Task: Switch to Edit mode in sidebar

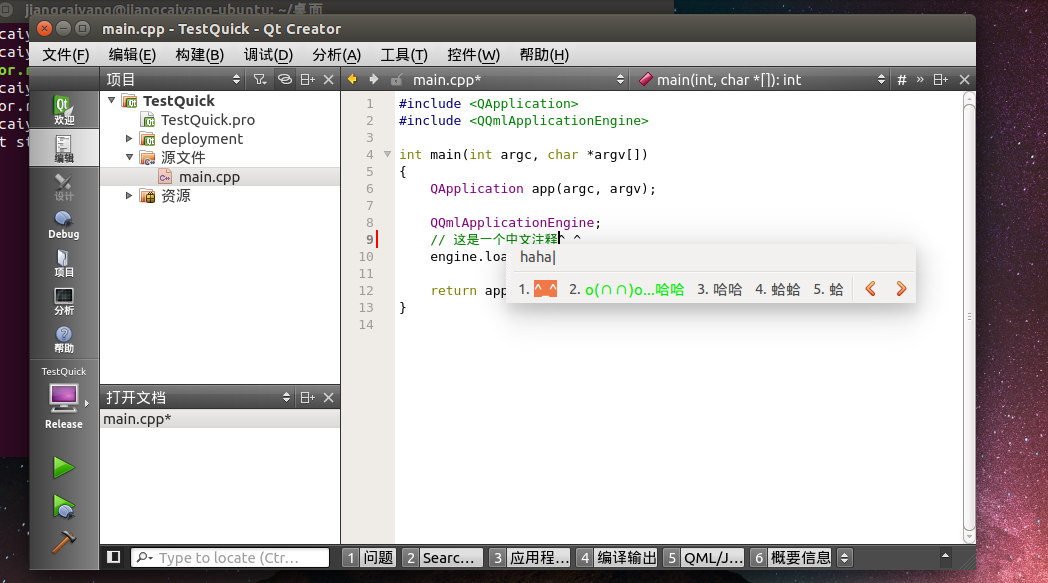Action: [64, 148]
